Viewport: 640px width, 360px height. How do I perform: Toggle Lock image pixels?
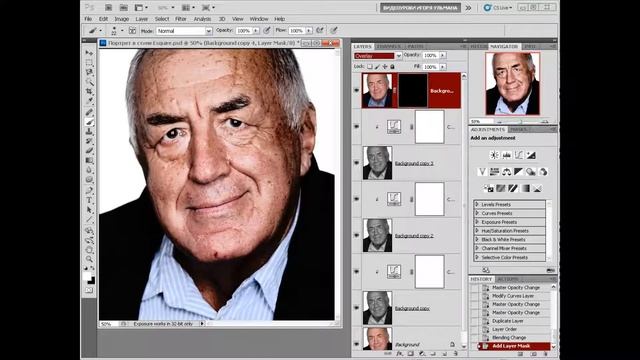click(x=377, y=67)
